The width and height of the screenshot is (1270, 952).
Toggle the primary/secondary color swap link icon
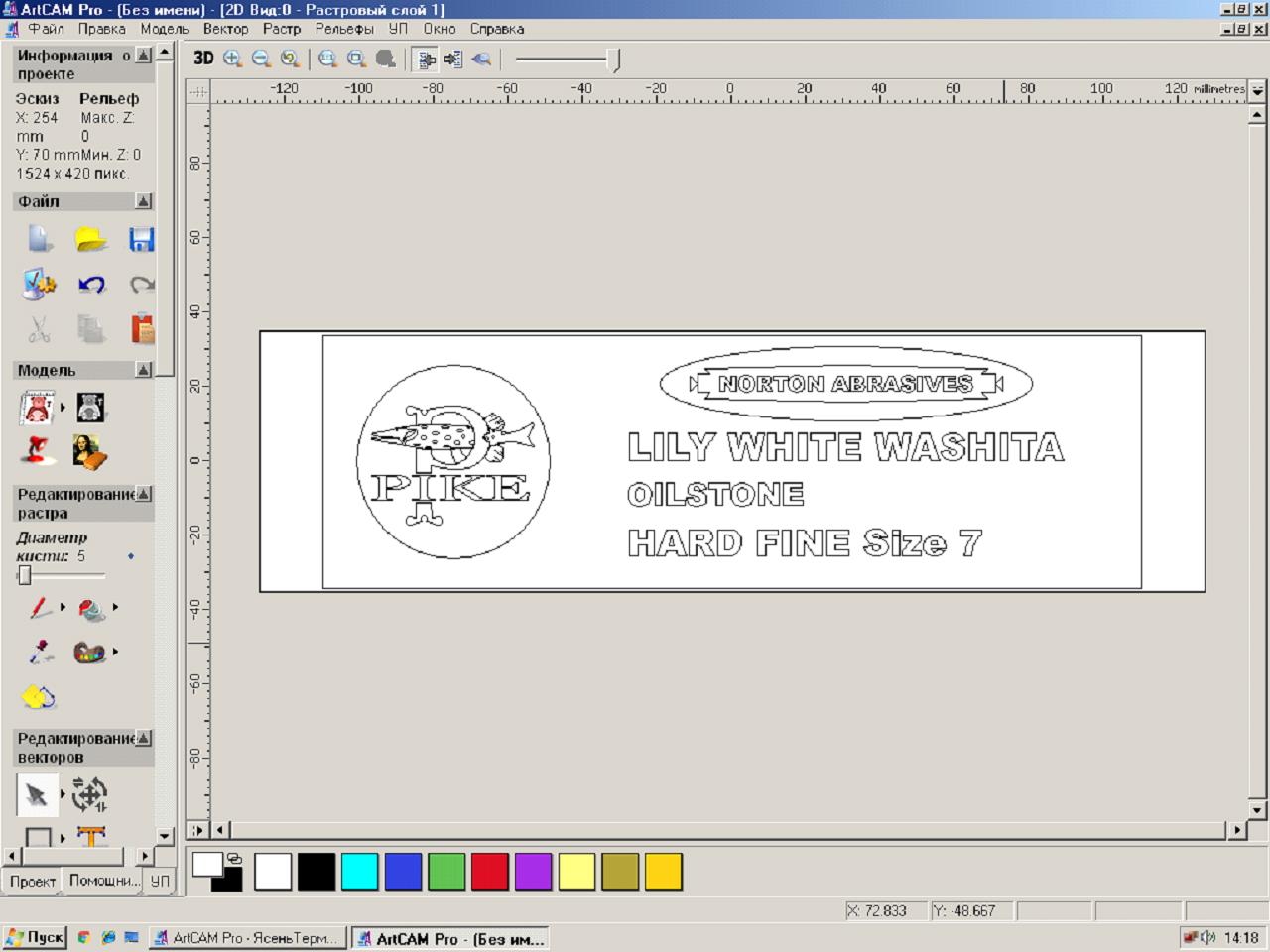tap(234, 858)
